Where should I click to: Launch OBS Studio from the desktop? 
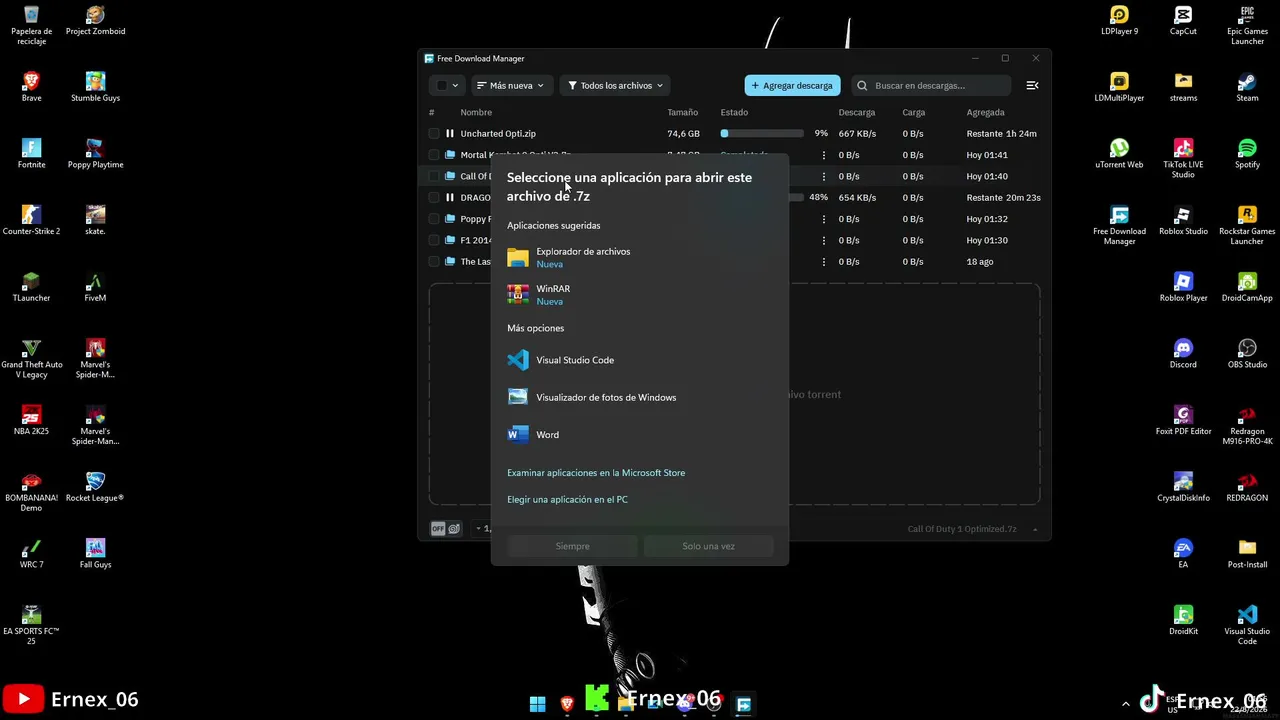click(x=1247, y=354)
